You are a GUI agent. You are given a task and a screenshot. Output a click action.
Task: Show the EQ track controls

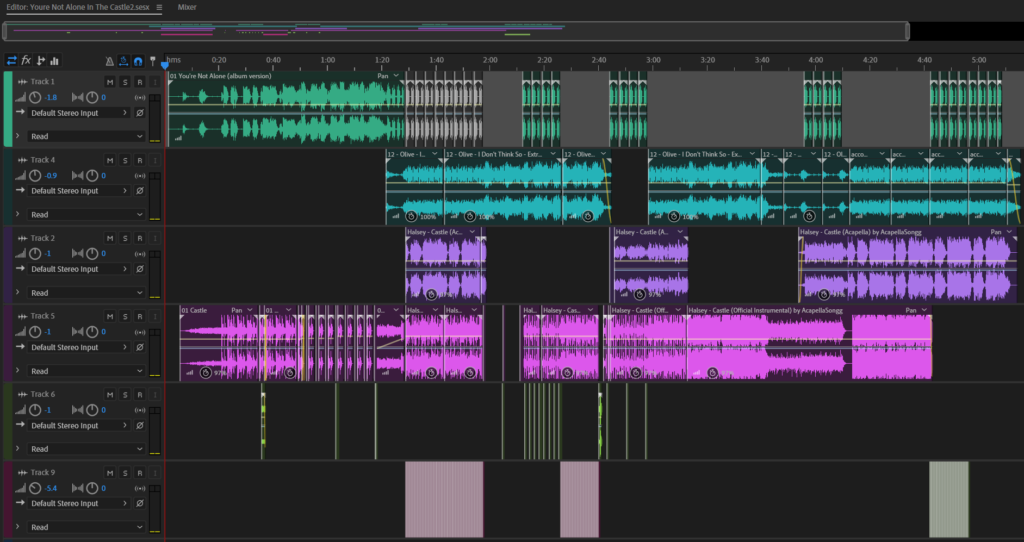coord(54,61)
